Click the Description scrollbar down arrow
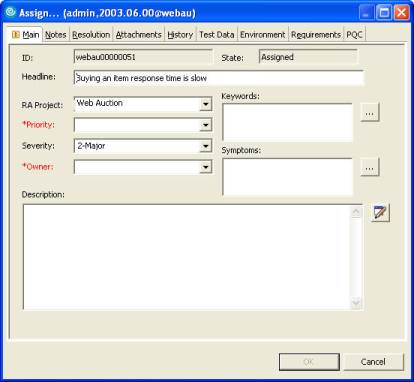414x382 pixels. 356,303
